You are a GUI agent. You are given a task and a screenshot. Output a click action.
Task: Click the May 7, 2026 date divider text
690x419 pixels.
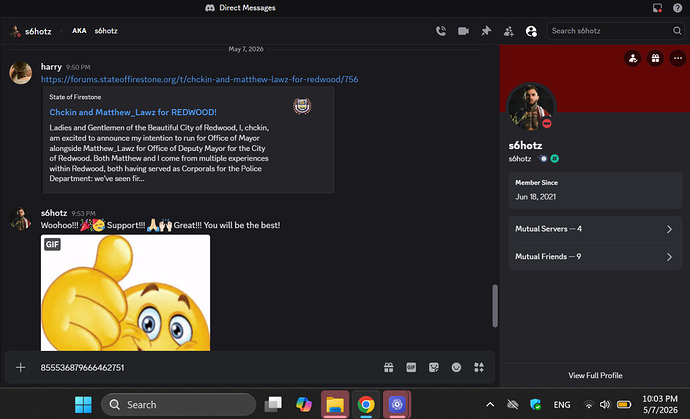pyautogui.click(x=246, y=49)
